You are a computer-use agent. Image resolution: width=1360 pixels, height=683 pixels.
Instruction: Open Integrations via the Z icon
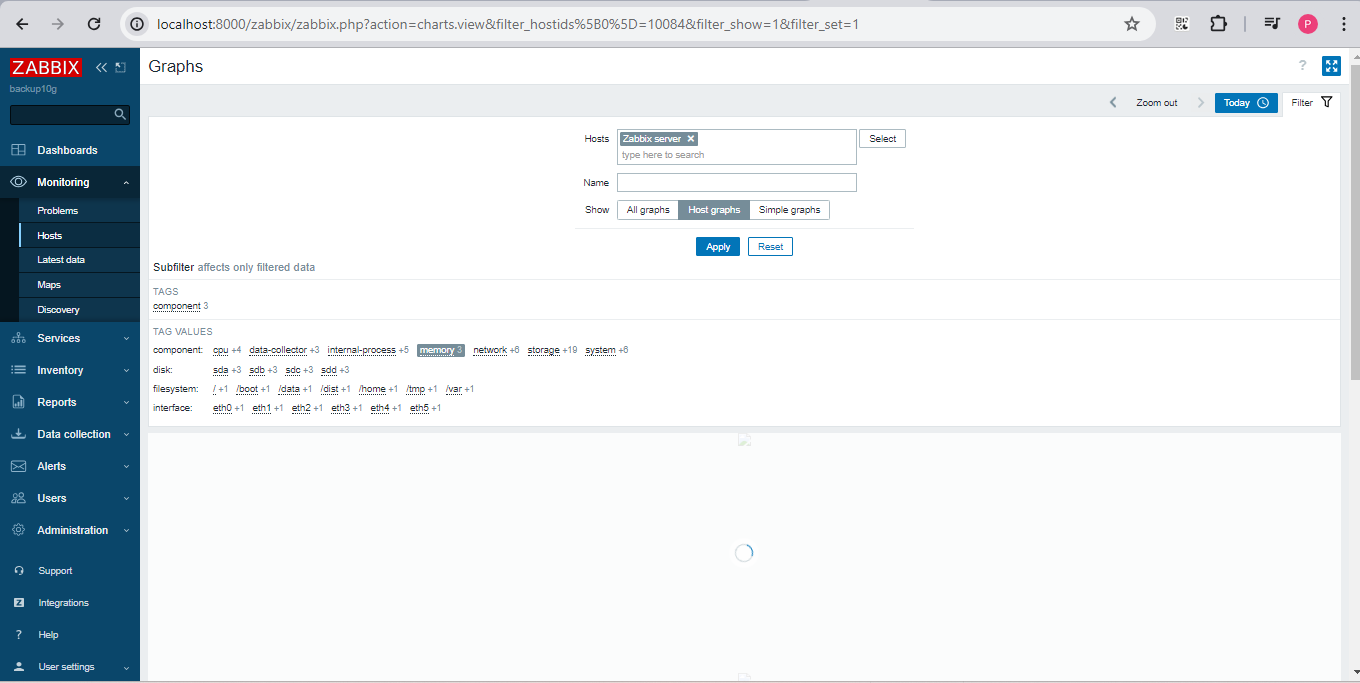pos(19,603)
